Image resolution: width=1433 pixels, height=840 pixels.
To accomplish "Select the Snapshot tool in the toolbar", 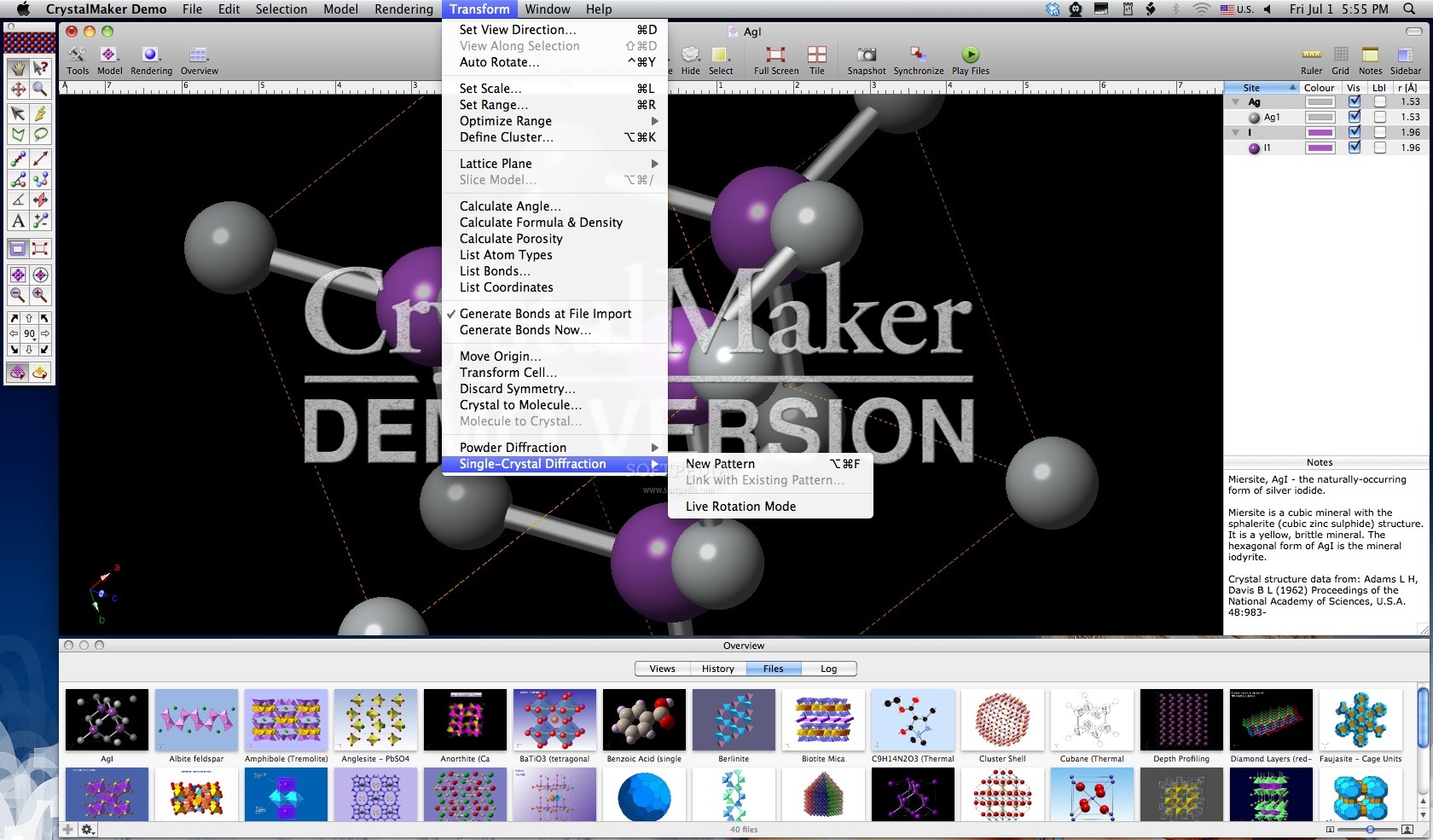I will coord(867,58).
